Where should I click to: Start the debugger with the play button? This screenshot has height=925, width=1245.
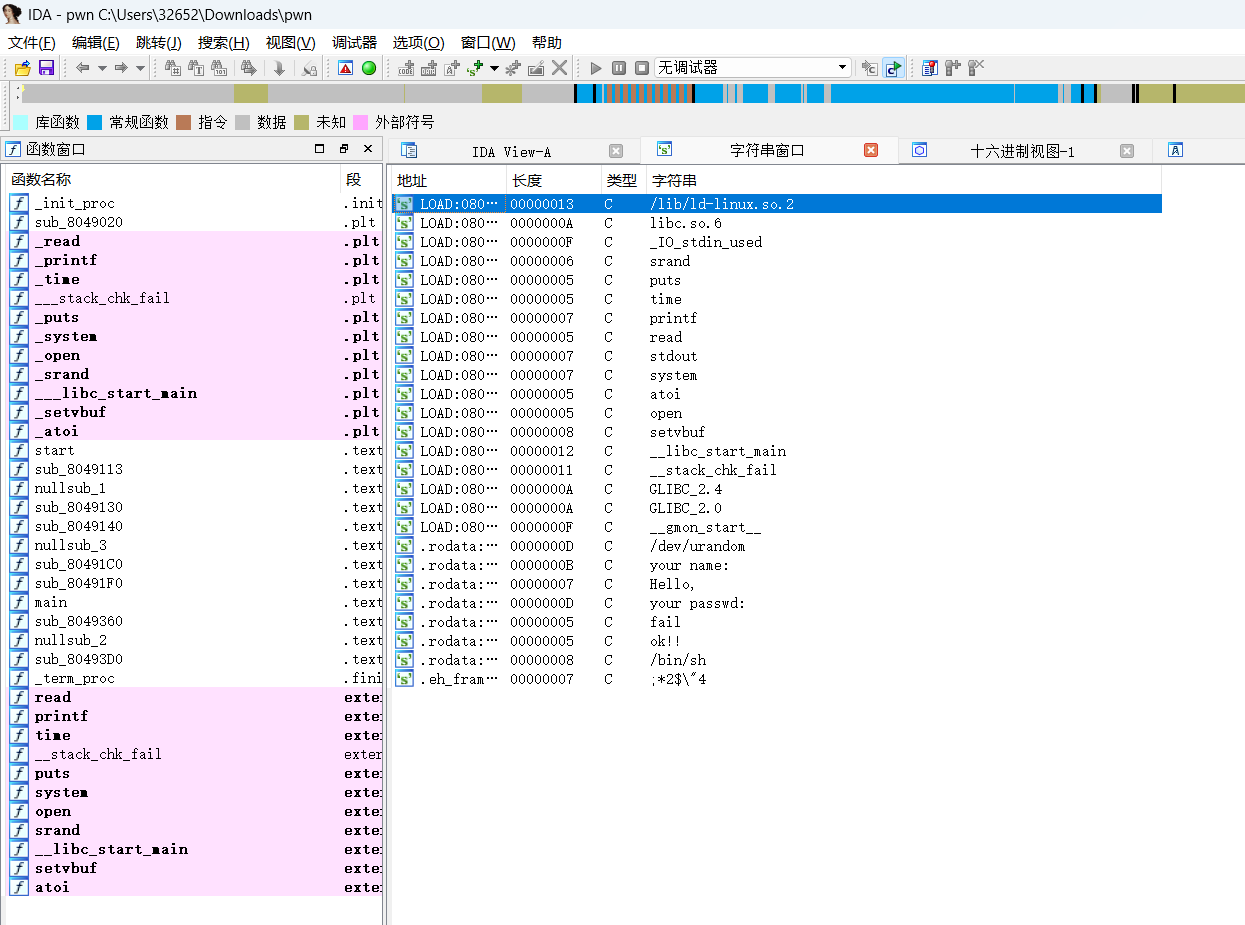click(596, 68)
